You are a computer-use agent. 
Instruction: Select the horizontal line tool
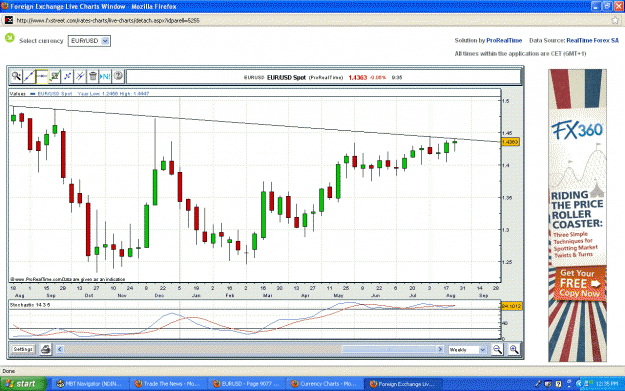pyautogui.click(x=42, y=76)
